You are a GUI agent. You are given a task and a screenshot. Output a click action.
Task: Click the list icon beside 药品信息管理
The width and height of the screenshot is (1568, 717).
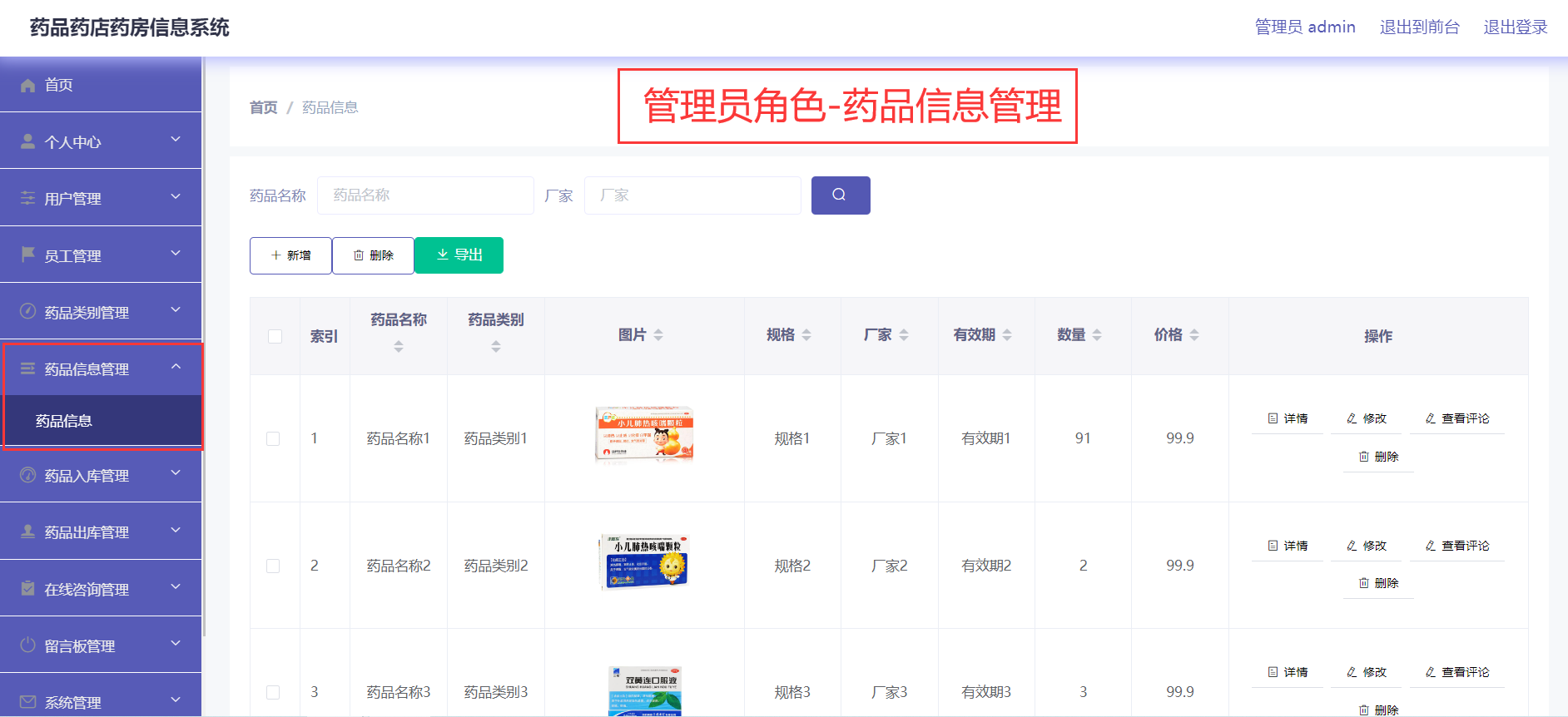pyautogui.click(x=27, y=368)
